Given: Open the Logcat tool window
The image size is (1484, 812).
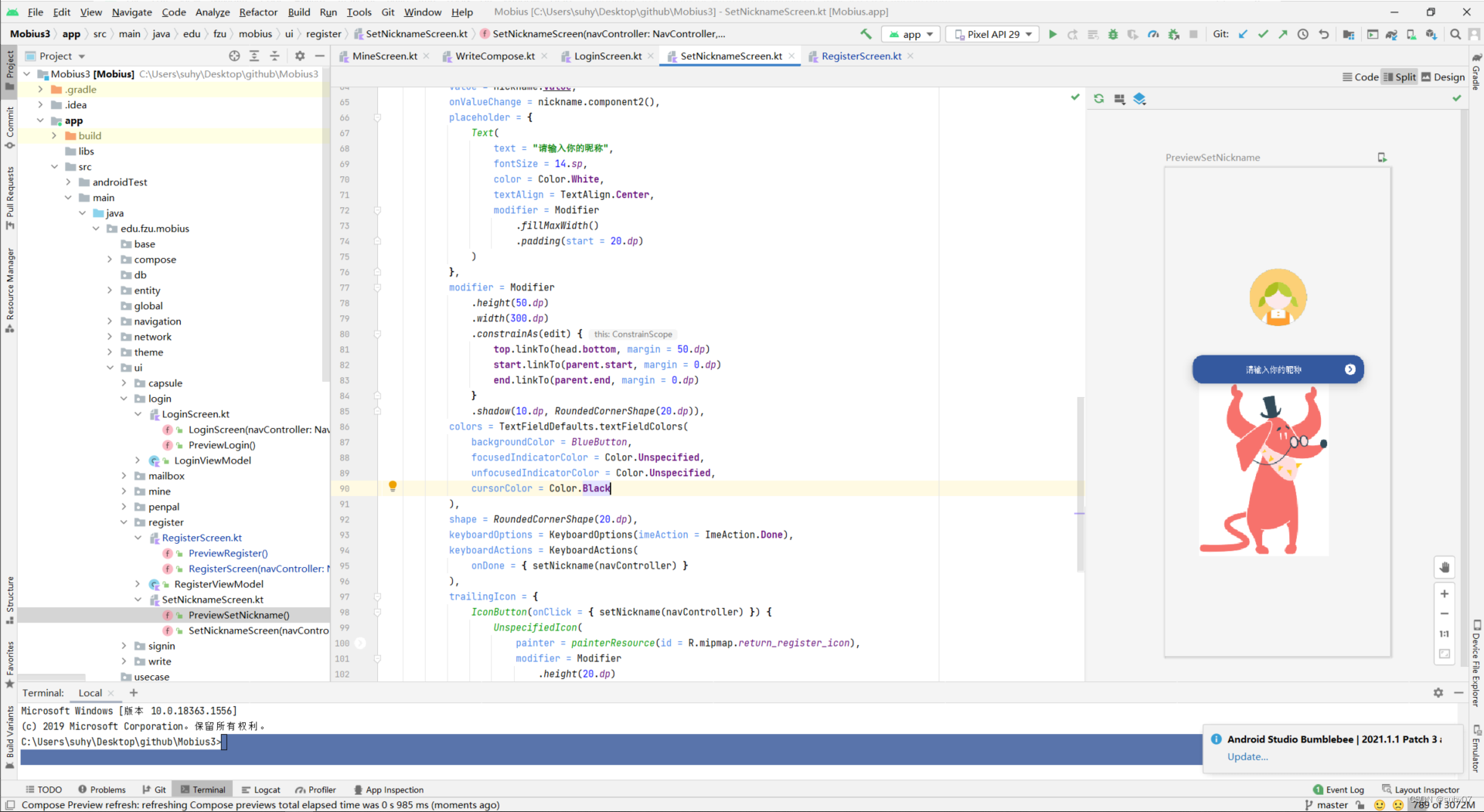Looking at the screenshot, I should [260, 790].
